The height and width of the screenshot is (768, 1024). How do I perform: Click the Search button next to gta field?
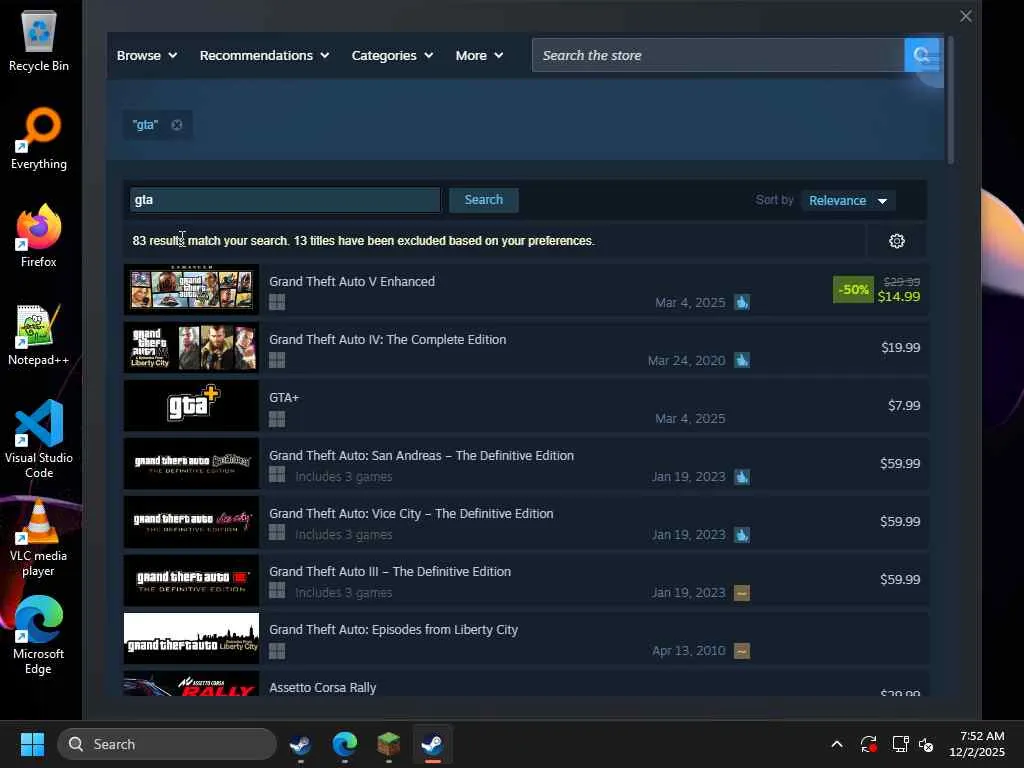click(484, 200)
